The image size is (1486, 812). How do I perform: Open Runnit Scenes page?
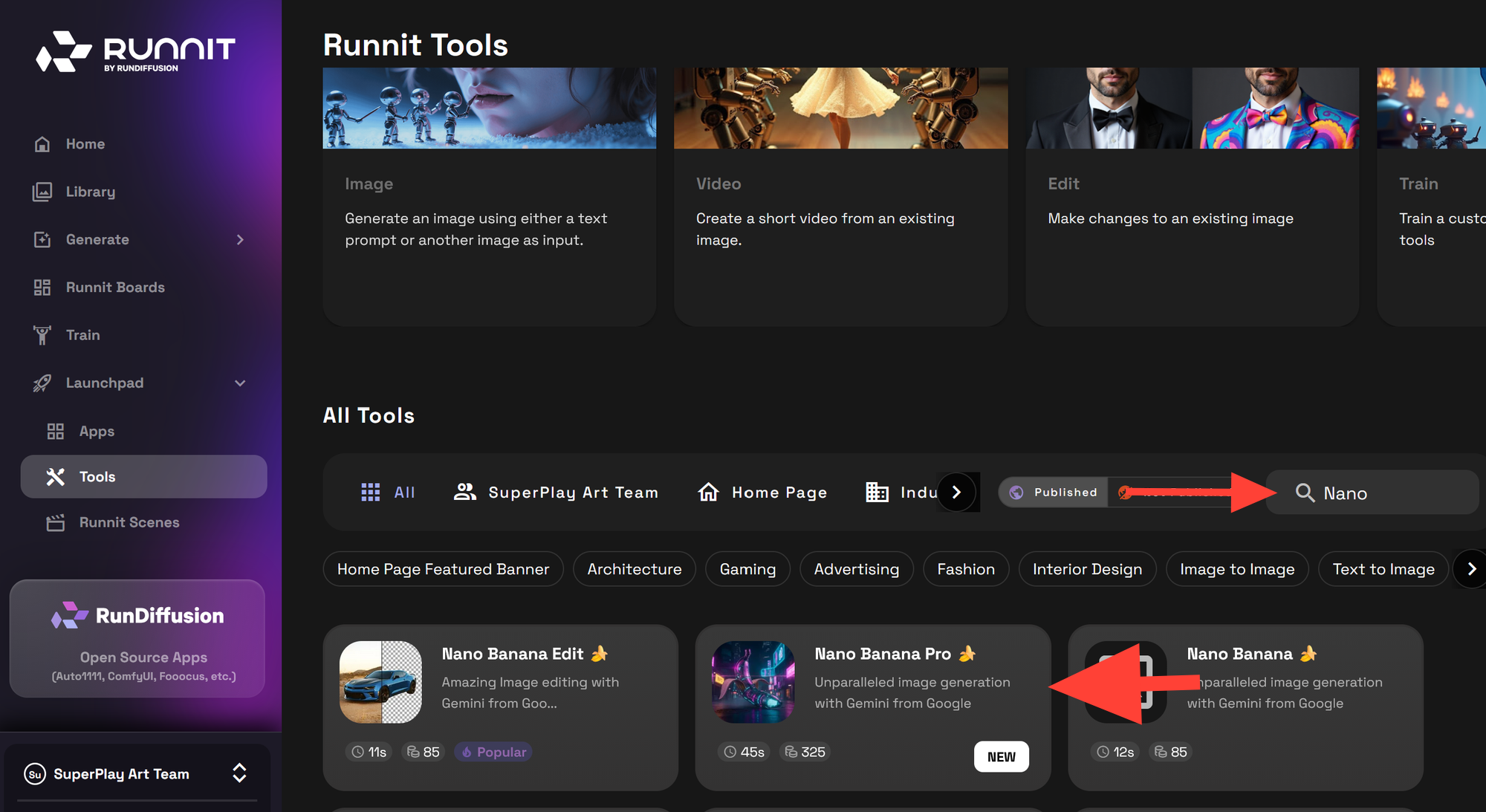coord(129,523)
